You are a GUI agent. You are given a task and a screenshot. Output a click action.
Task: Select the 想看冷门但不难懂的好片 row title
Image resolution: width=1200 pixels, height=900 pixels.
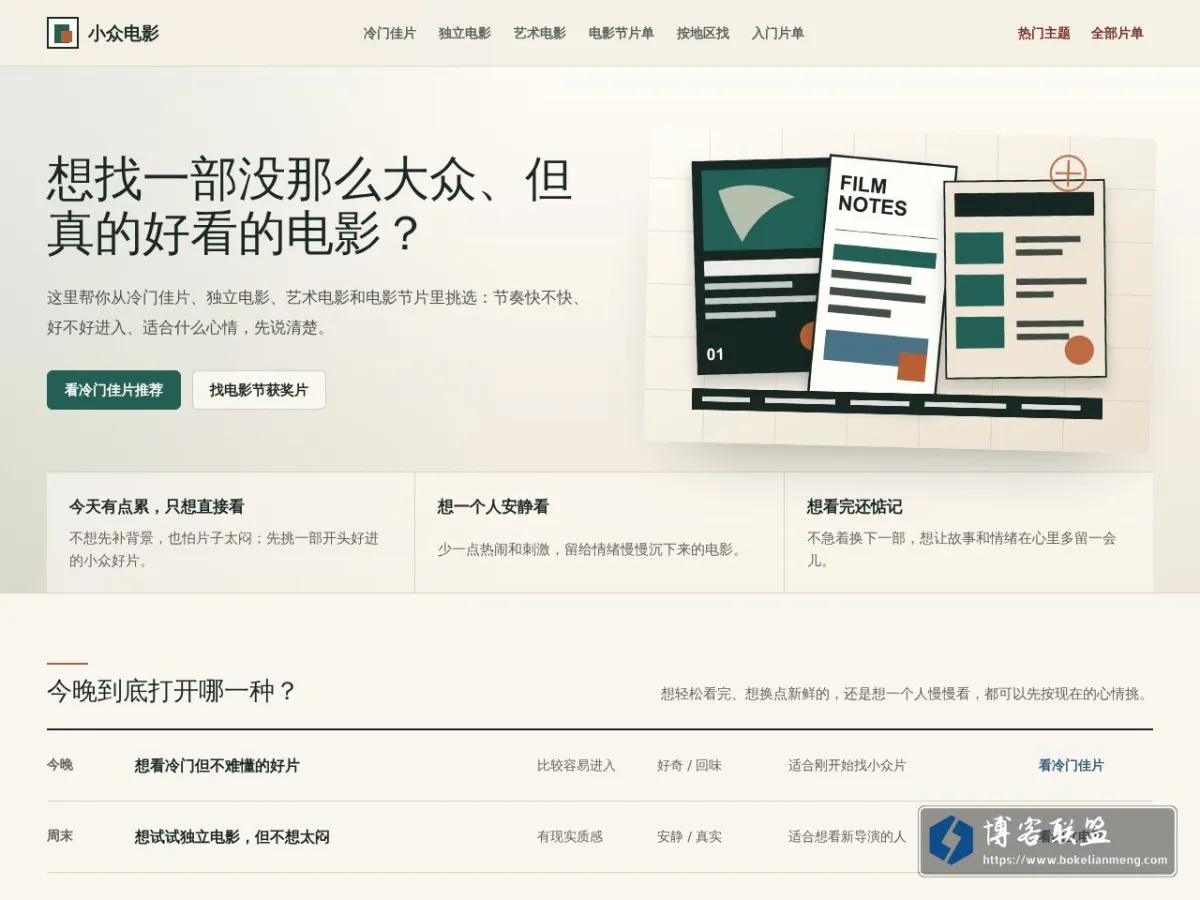(217, 766)
